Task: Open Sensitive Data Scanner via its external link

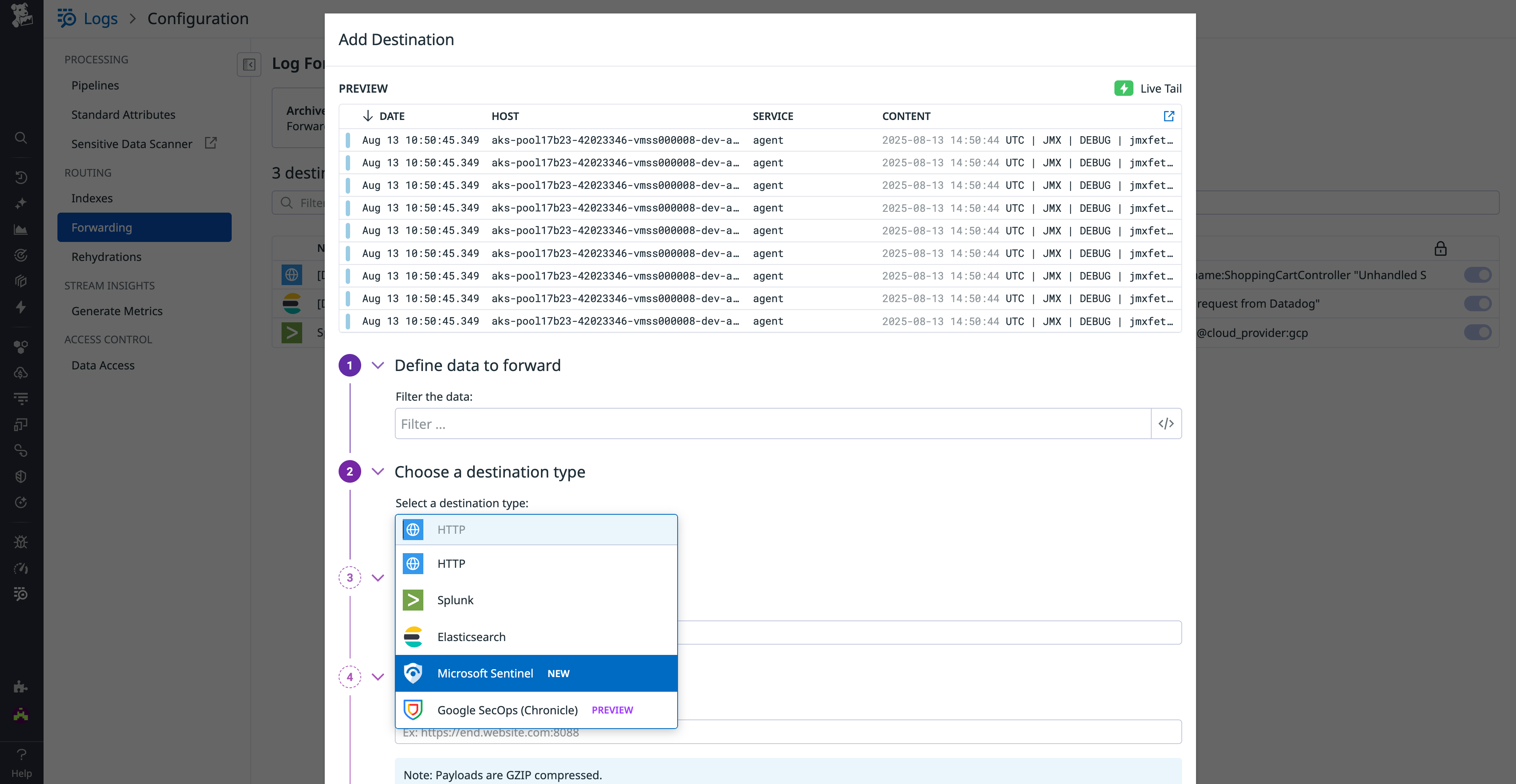Action: (x=210, y=143)
